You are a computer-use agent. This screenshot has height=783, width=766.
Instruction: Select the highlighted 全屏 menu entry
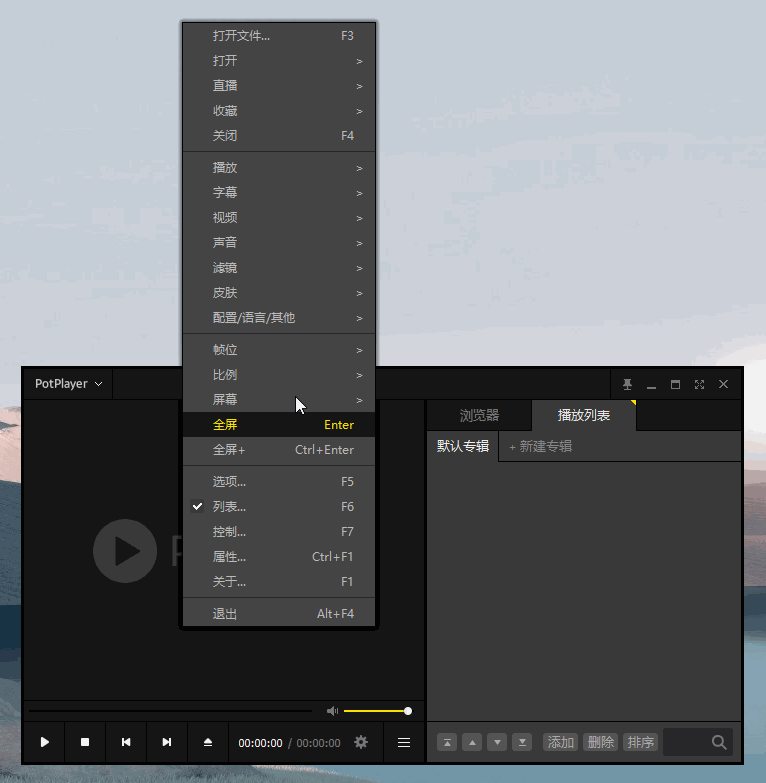279,425
